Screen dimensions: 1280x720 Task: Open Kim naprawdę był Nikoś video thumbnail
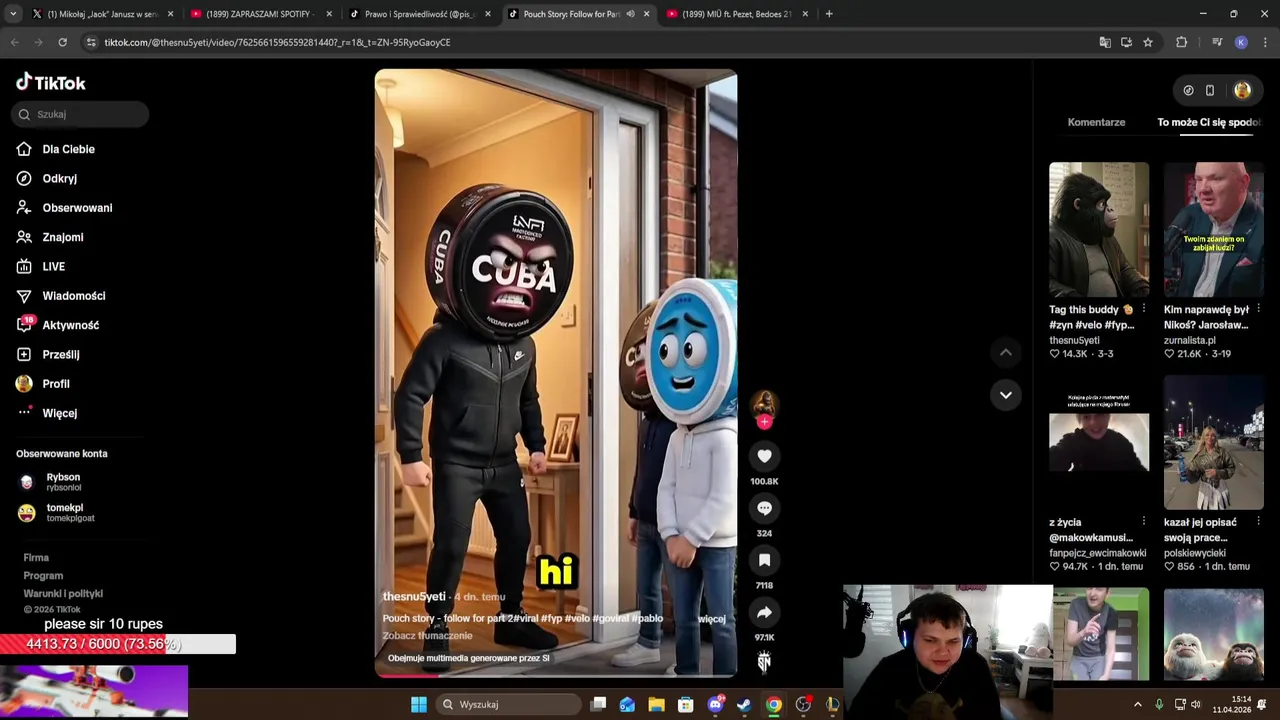coord(1214,229)
